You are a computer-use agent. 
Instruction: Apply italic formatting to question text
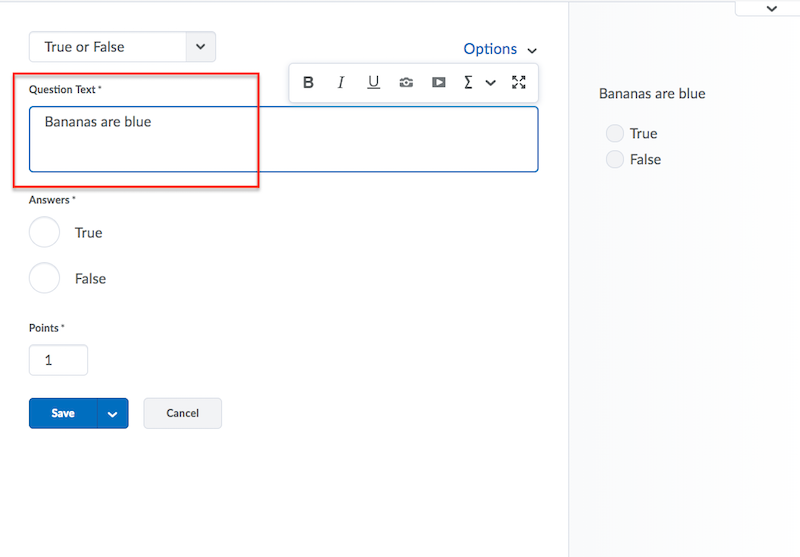(x=341, y=83)
